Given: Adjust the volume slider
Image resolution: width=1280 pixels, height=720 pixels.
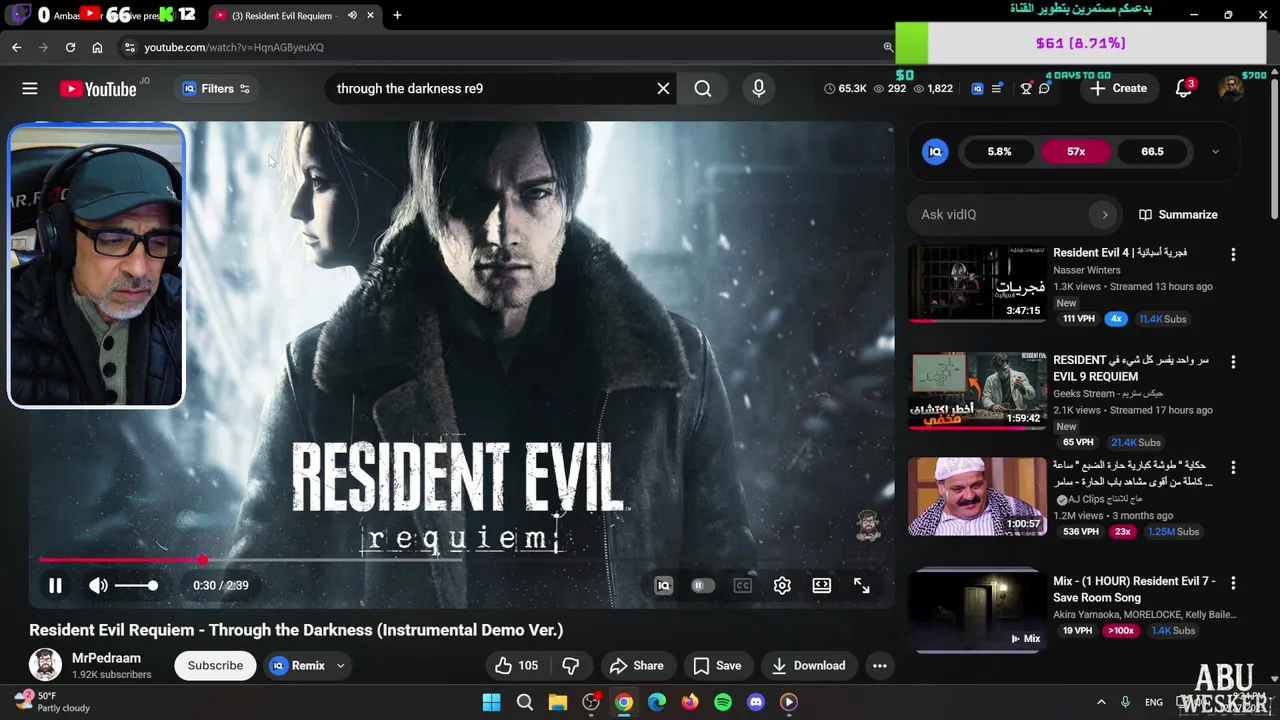Looking at the screenshot, I should 136,586.
